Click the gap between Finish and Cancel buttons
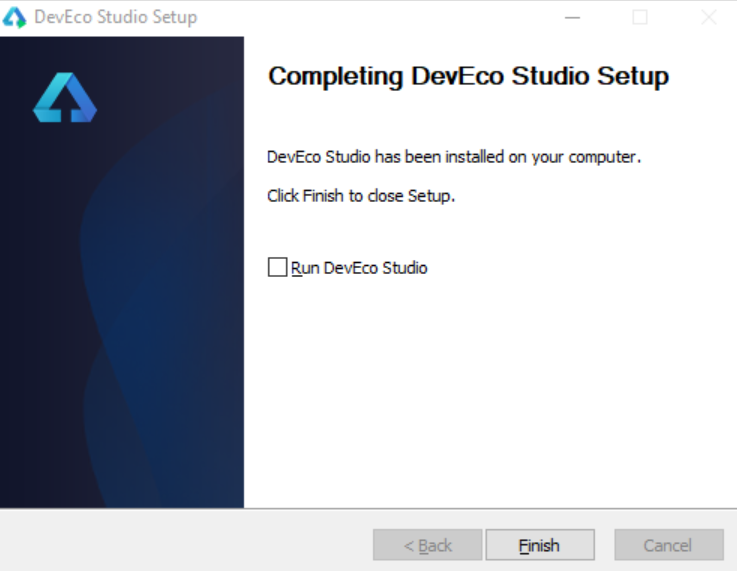 [604, 545]
